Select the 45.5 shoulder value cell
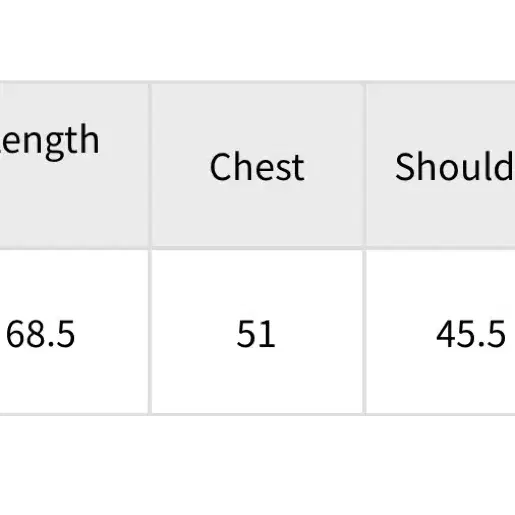 click(441, 332)
